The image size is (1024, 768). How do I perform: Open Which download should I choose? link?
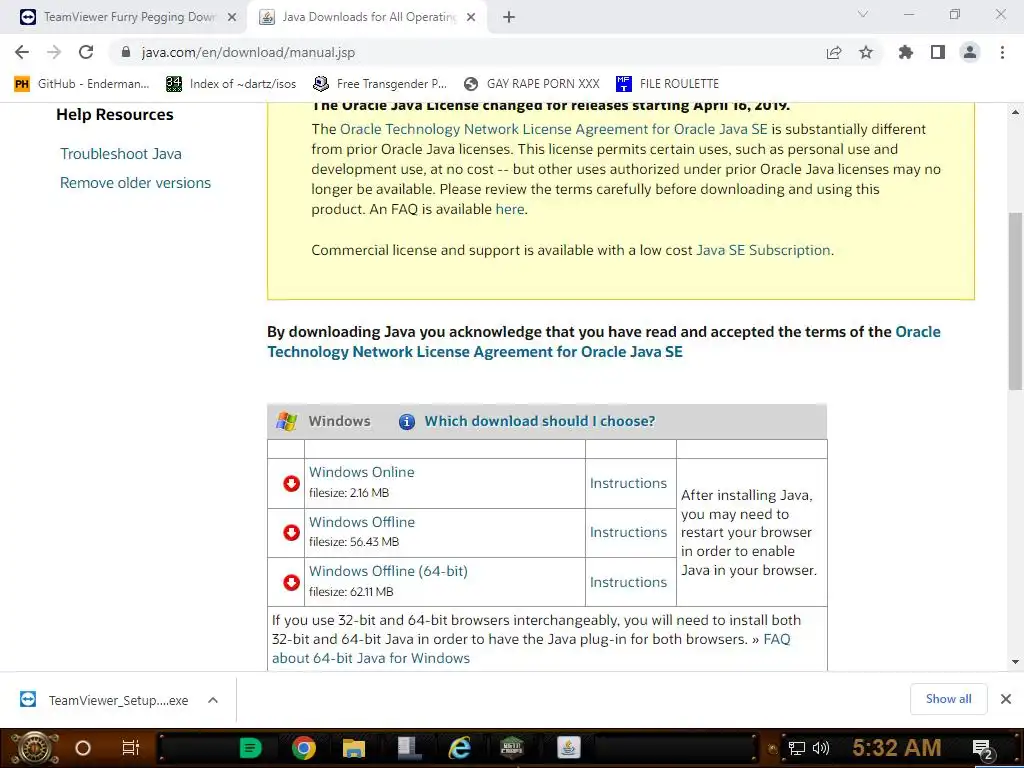click(539, 421)
